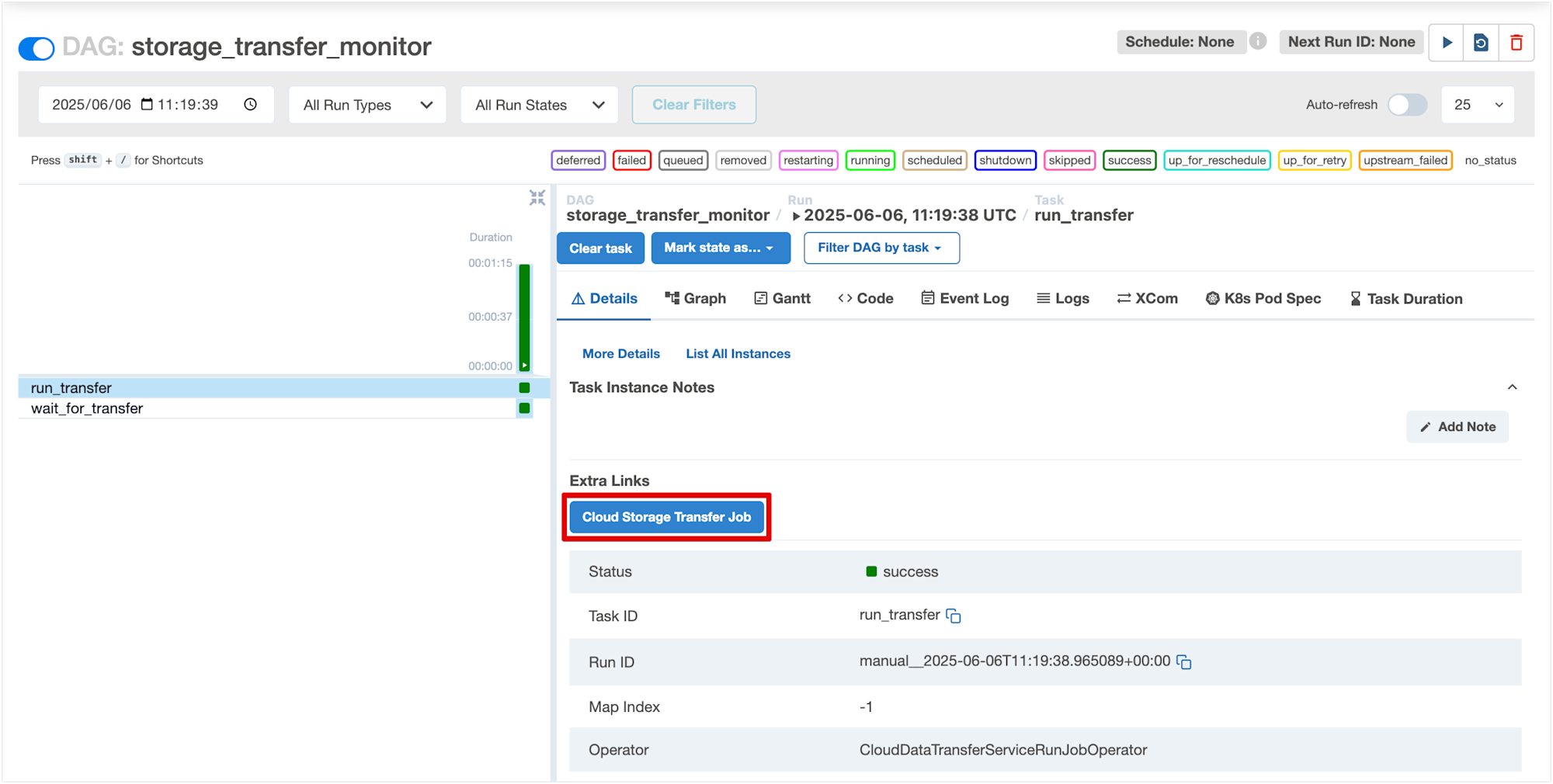1553x784 pixels.
Task: Select the up_for_reschedule state badge
Action: (1217, 161)
